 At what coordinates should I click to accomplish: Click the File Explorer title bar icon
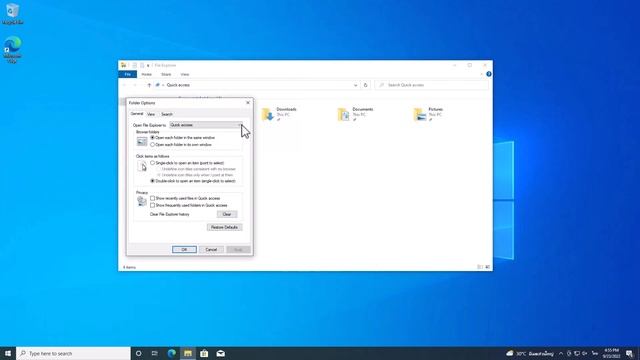[x=123, y=65]
